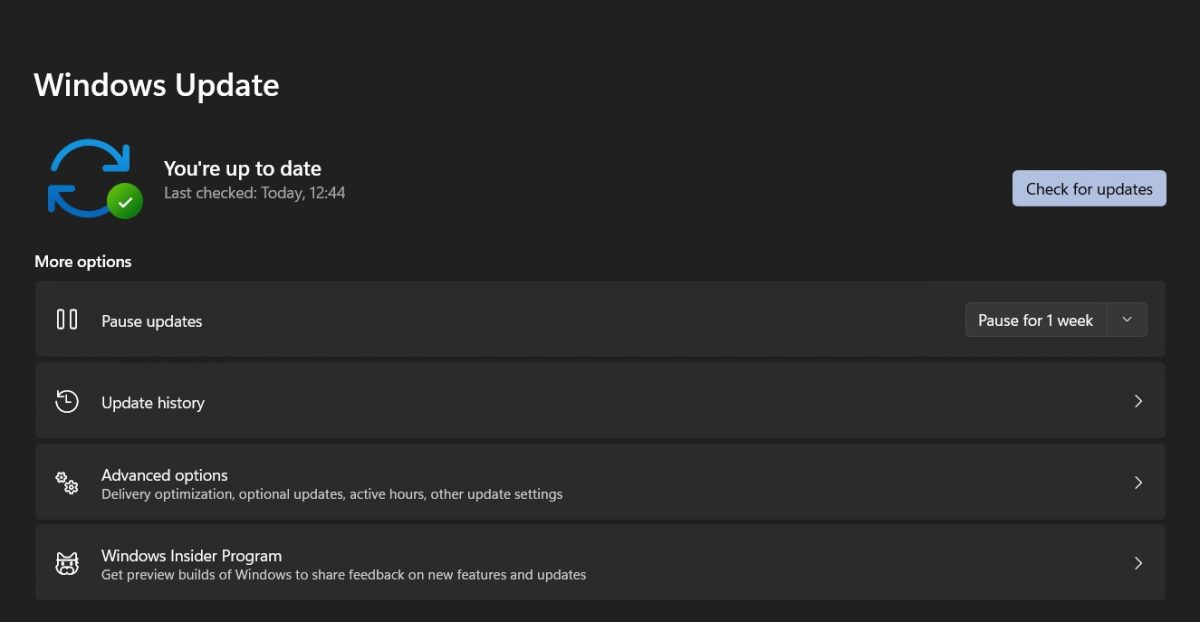
Task: Open Advanced options settings
Action: [164, 474]
